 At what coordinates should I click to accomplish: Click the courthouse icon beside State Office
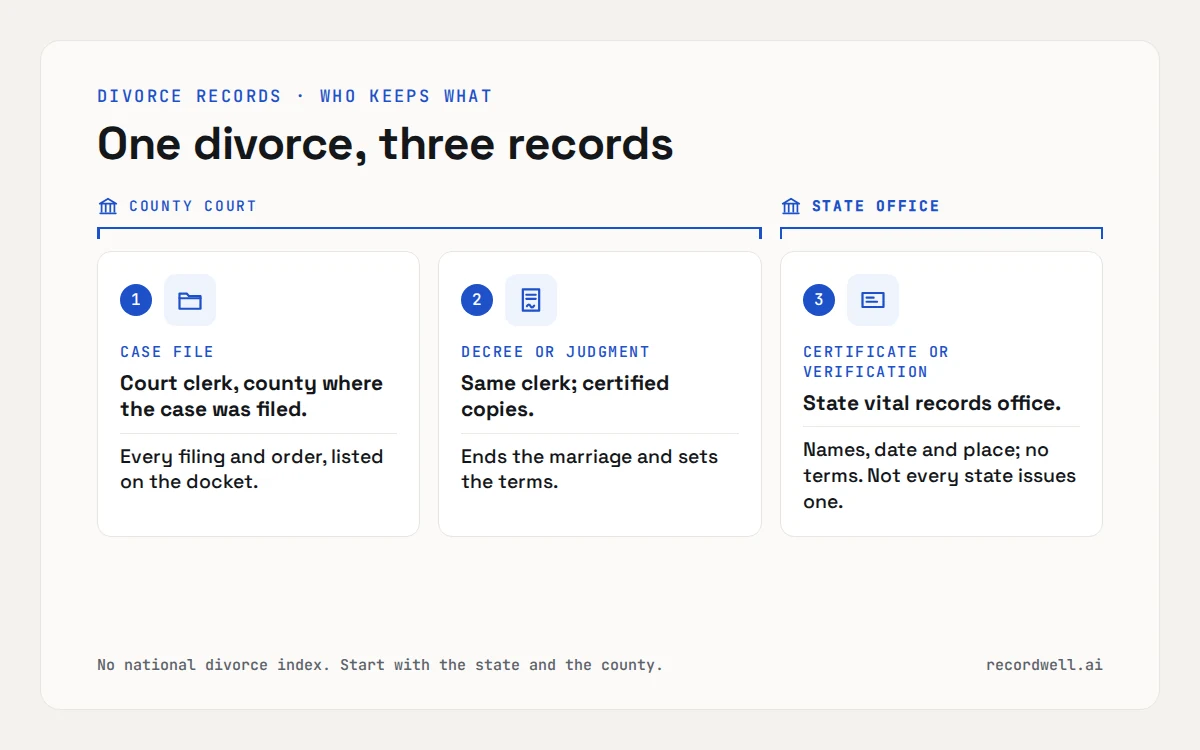(791, 206)
